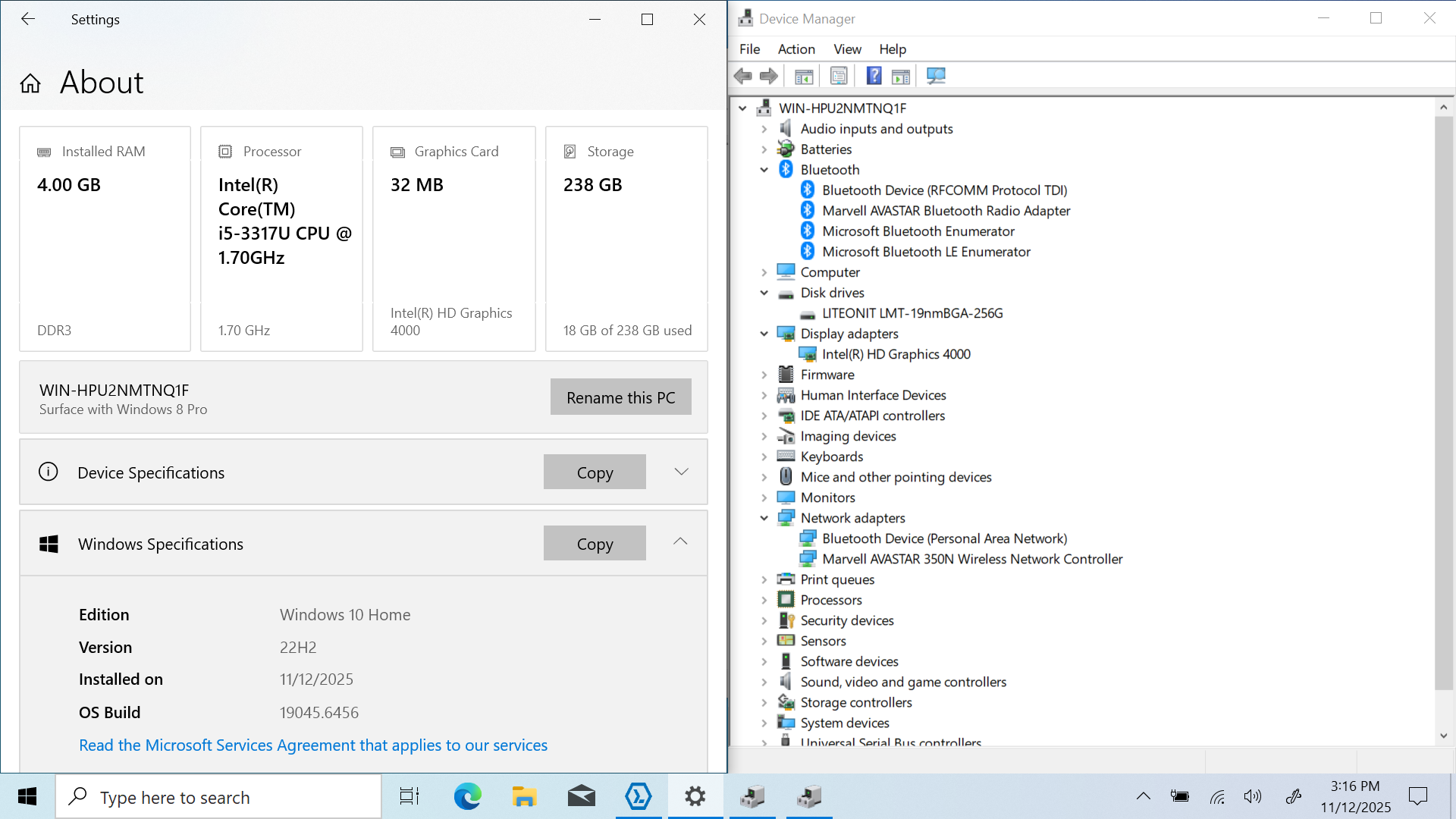Click the Show/Hide Action Pane icon
This screenshot has width=1456, height=819.
coord(901,76)
